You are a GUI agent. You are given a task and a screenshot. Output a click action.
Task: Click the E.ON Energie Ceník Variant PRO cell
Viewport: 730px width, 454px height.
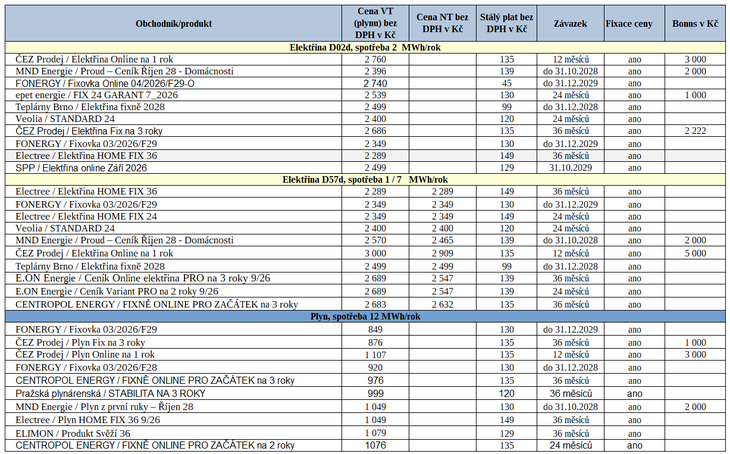pos(174,291)
